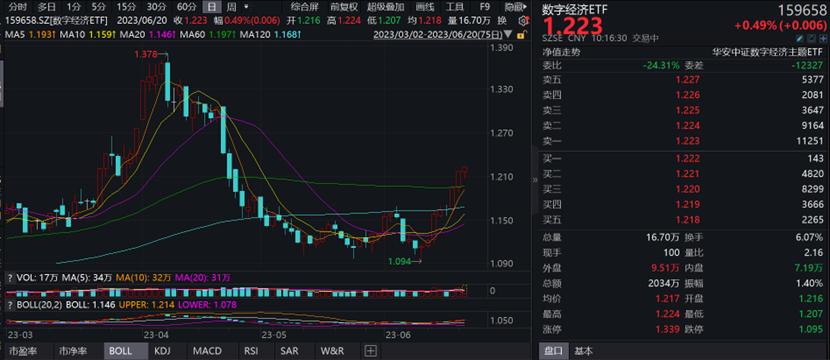Click 净值走势 NAV trend link
The height and width of the screenshot is (360, 830).
point(561,52)
